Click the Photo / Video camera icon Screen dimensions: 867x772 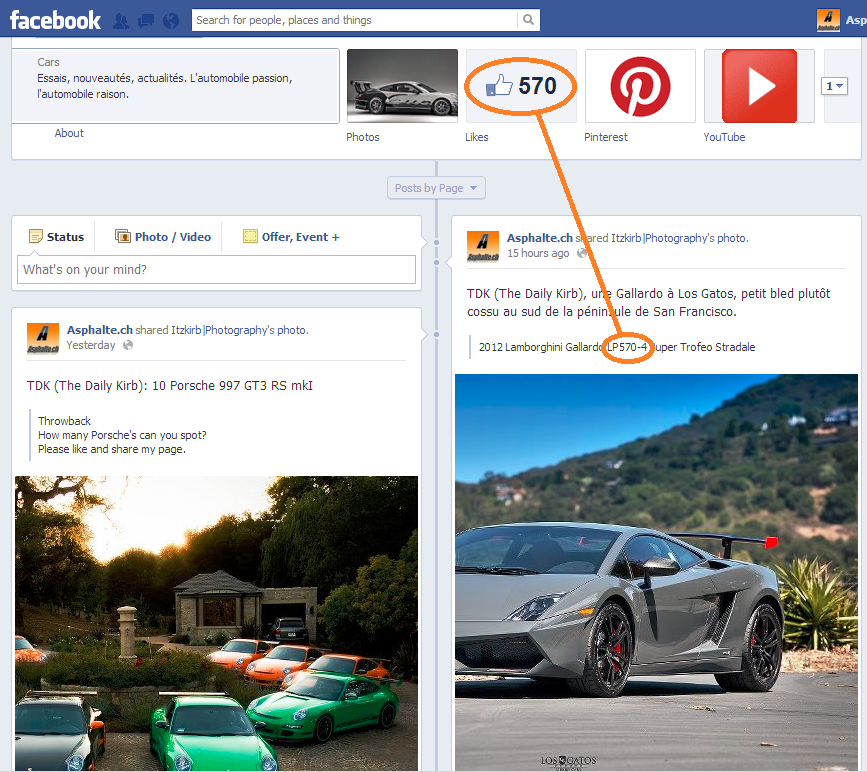point(123,236)
